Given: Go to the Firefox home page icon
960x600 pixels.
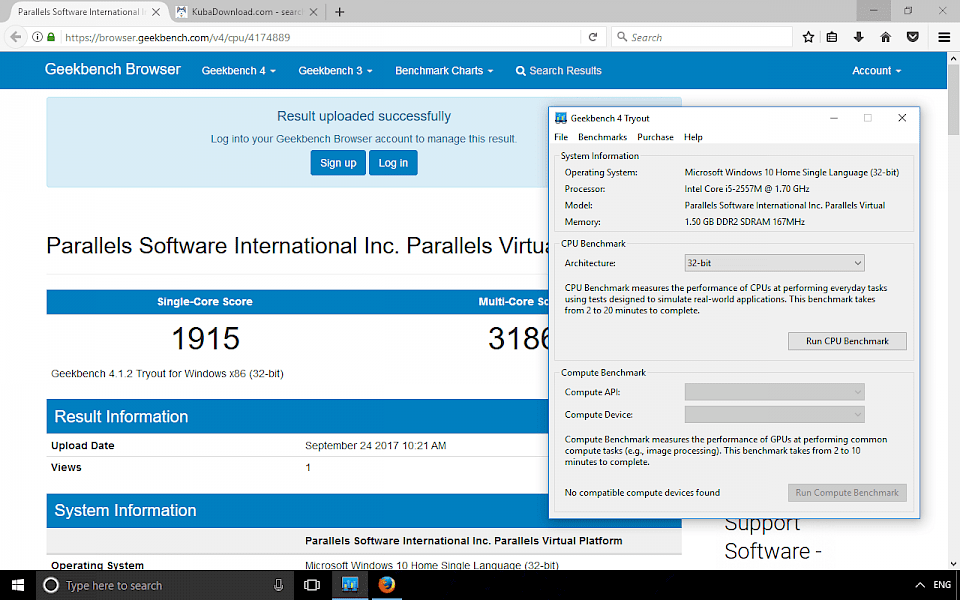Looking at the screenshot, I should point(885,37).
